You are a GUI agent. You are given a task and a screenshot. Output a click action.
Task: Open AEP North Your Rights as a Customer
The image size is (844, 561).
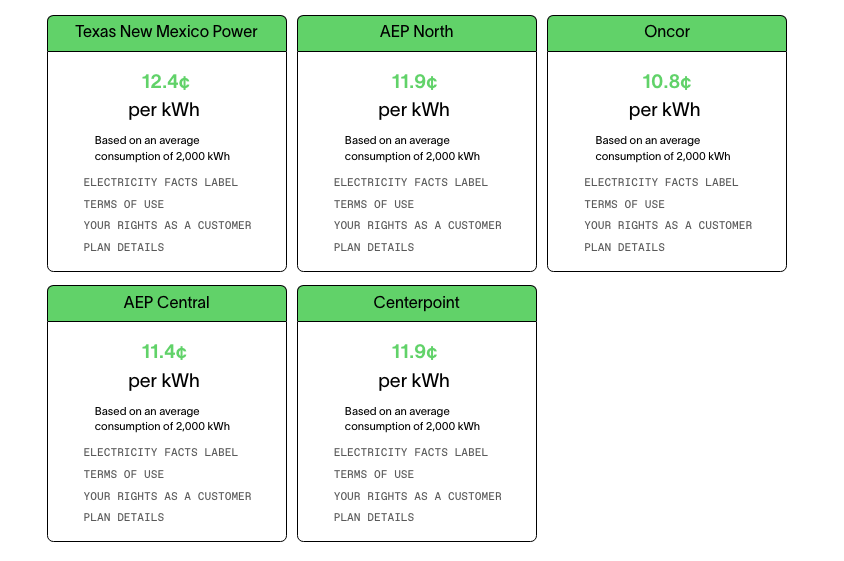(x=418, y=226)
